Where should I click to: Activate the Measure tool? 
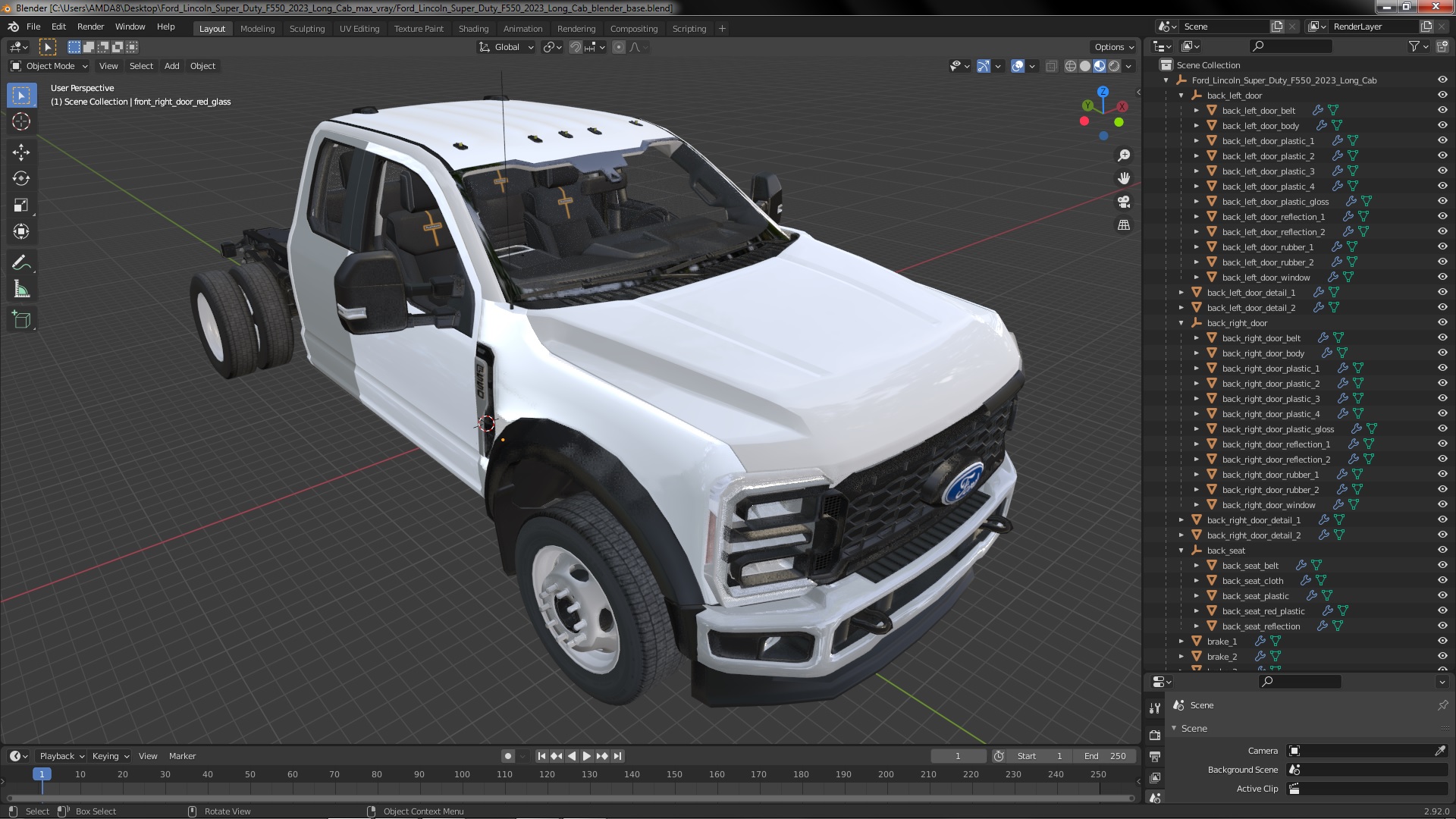point(21,290)
